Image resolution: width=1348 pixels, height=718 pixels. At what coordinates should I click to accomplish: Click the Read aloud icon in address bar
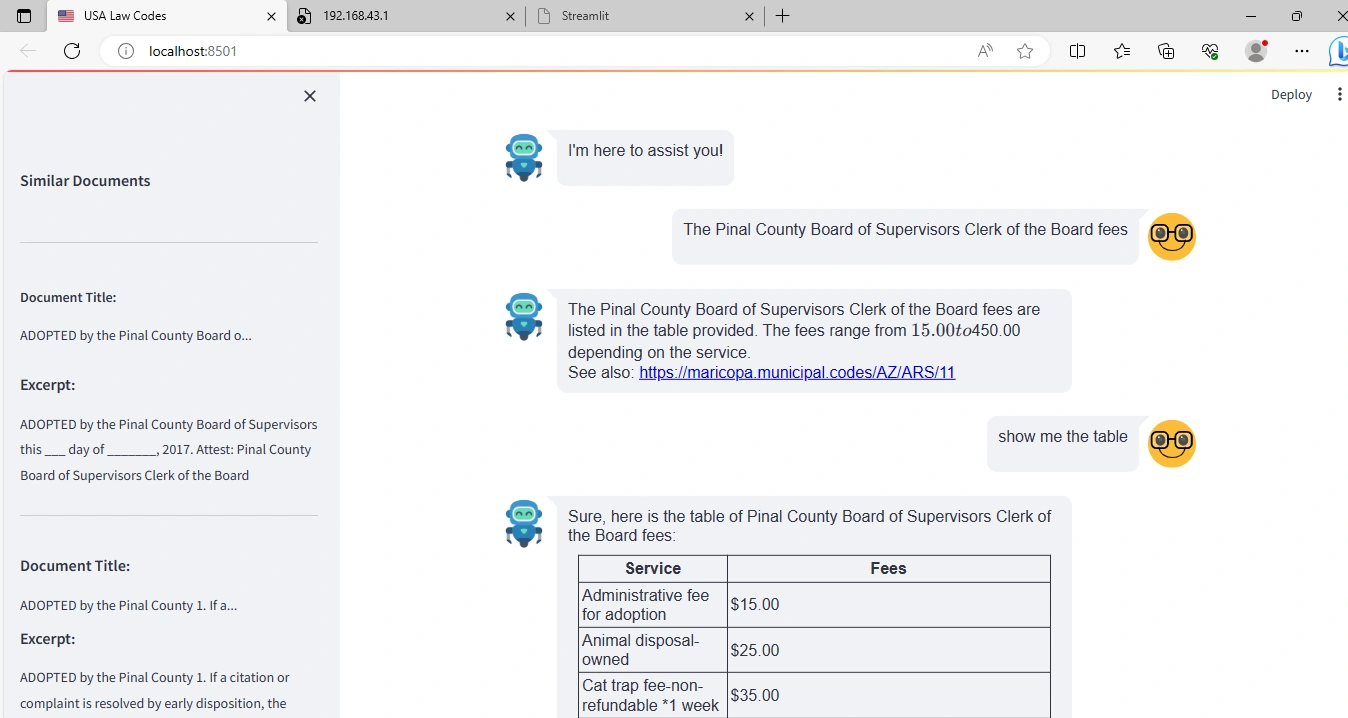coord(985,51)
